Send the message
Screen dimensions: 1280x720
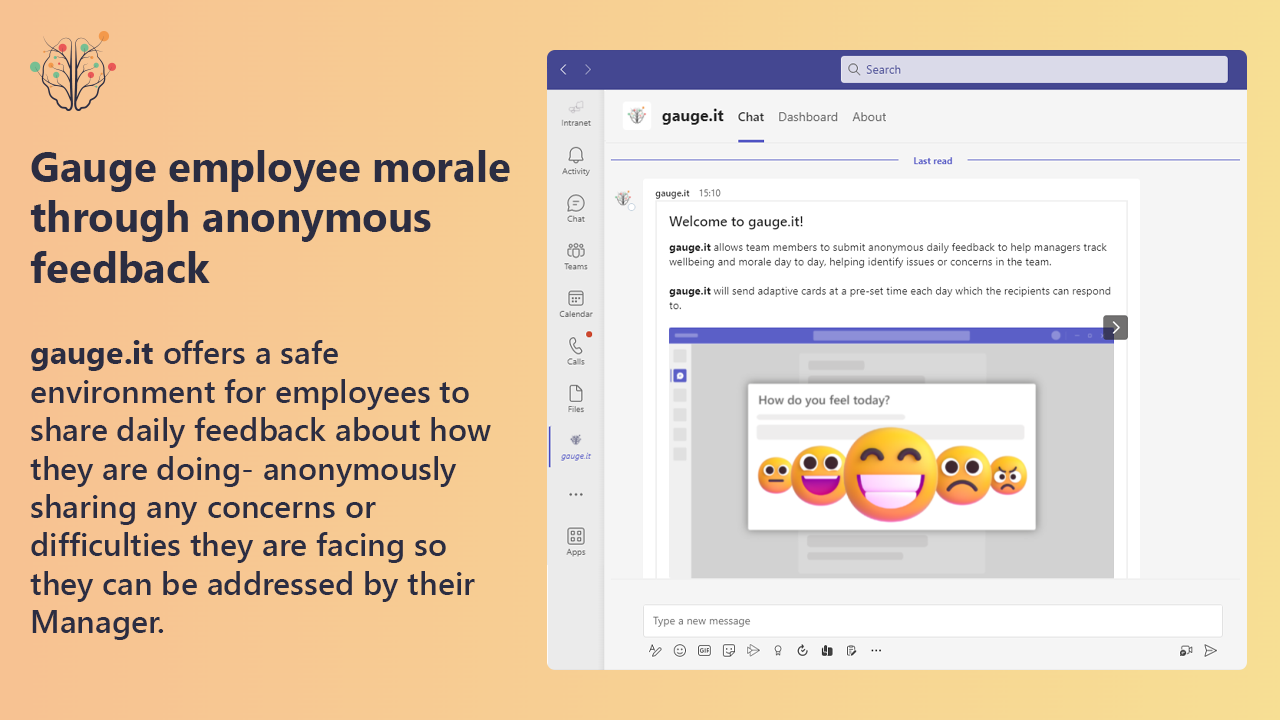pyautogui.click(x=1211, y=650)
